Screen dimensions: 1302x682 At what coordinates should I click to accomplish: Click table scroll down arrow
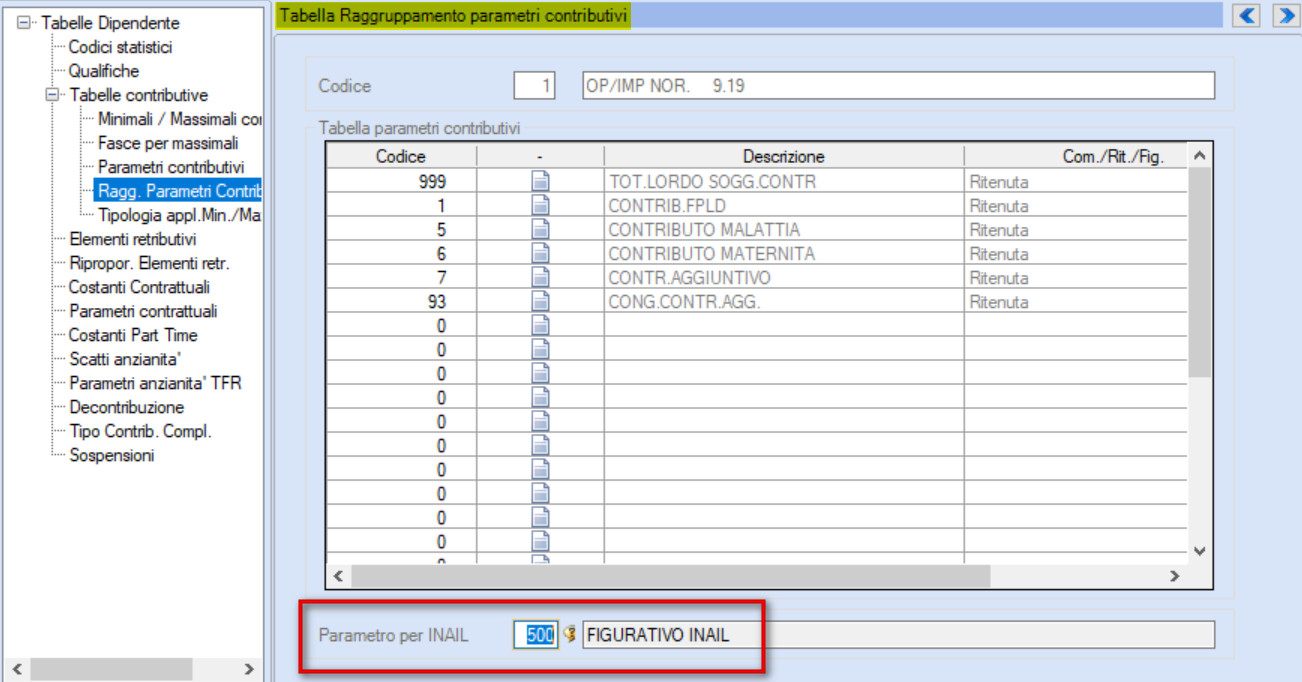(x=1200, y=551)
